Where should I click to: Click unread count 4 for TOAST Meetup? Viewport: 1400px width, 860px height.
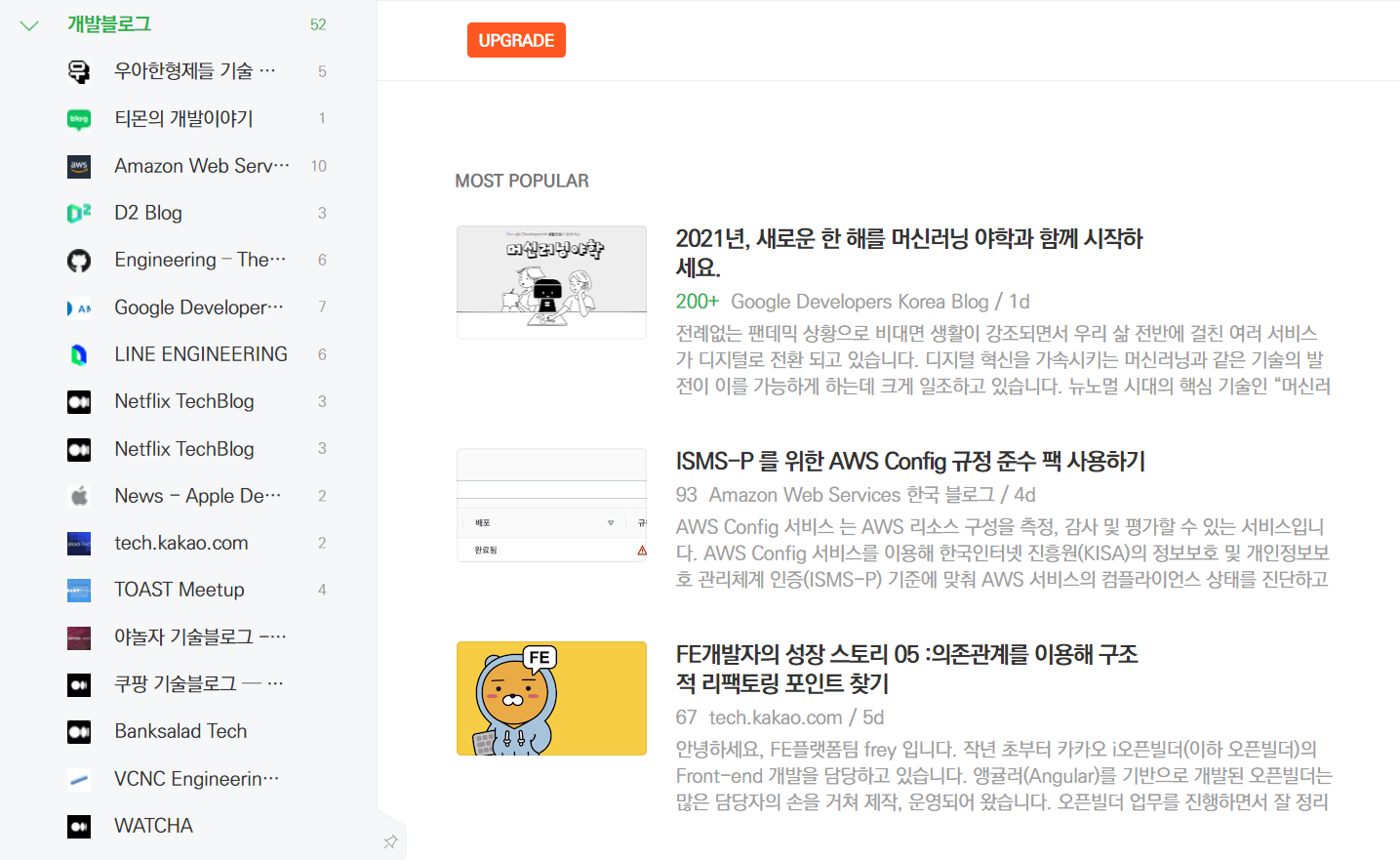coord(322,590)
